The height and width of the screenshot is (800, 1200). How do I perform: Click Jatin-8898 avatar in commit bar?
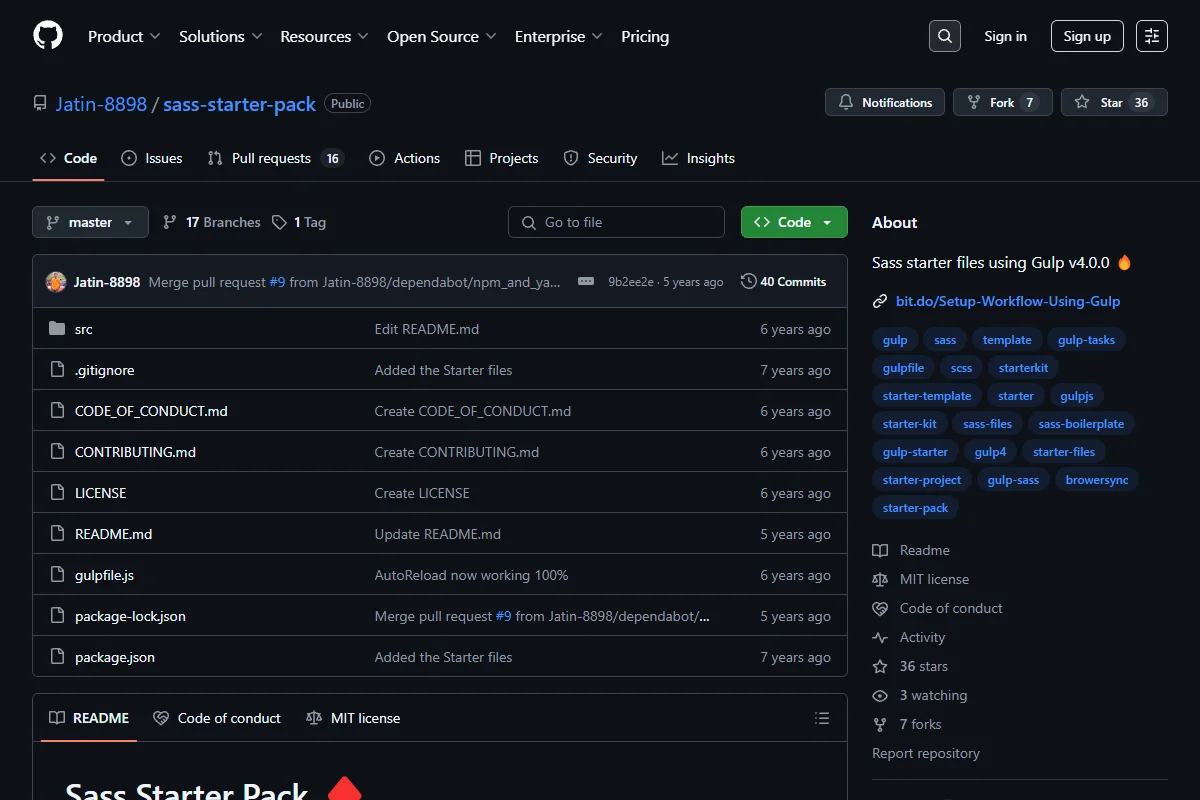pyautogui.click(x=56, y=282)
